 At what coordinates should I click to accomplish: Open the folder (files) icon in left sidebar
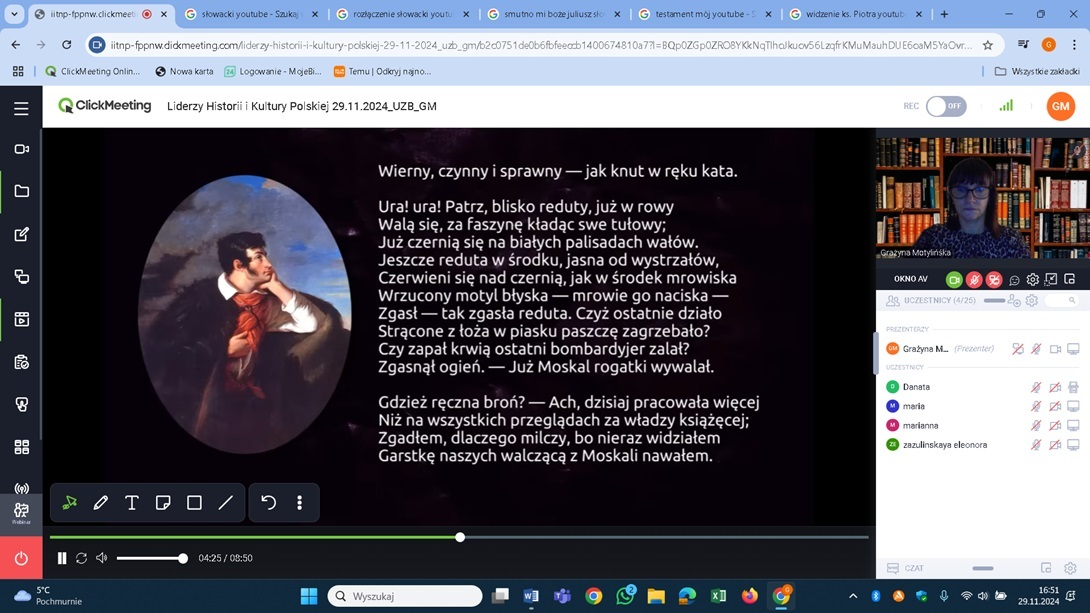tap(22, 191)
